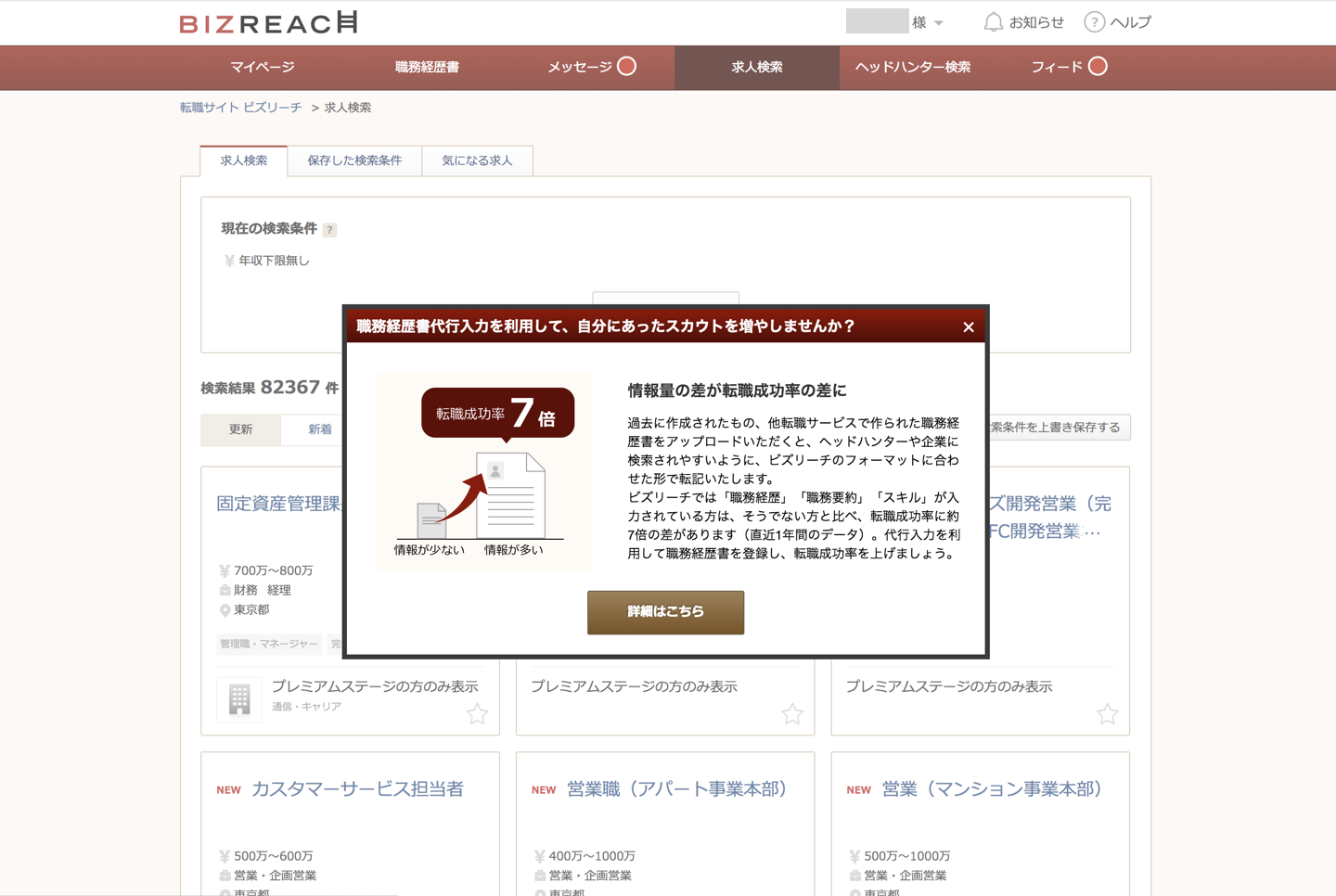The image size is (1336, 896).
Task: Sort results by 更新
Action: [x=241, y=429]
